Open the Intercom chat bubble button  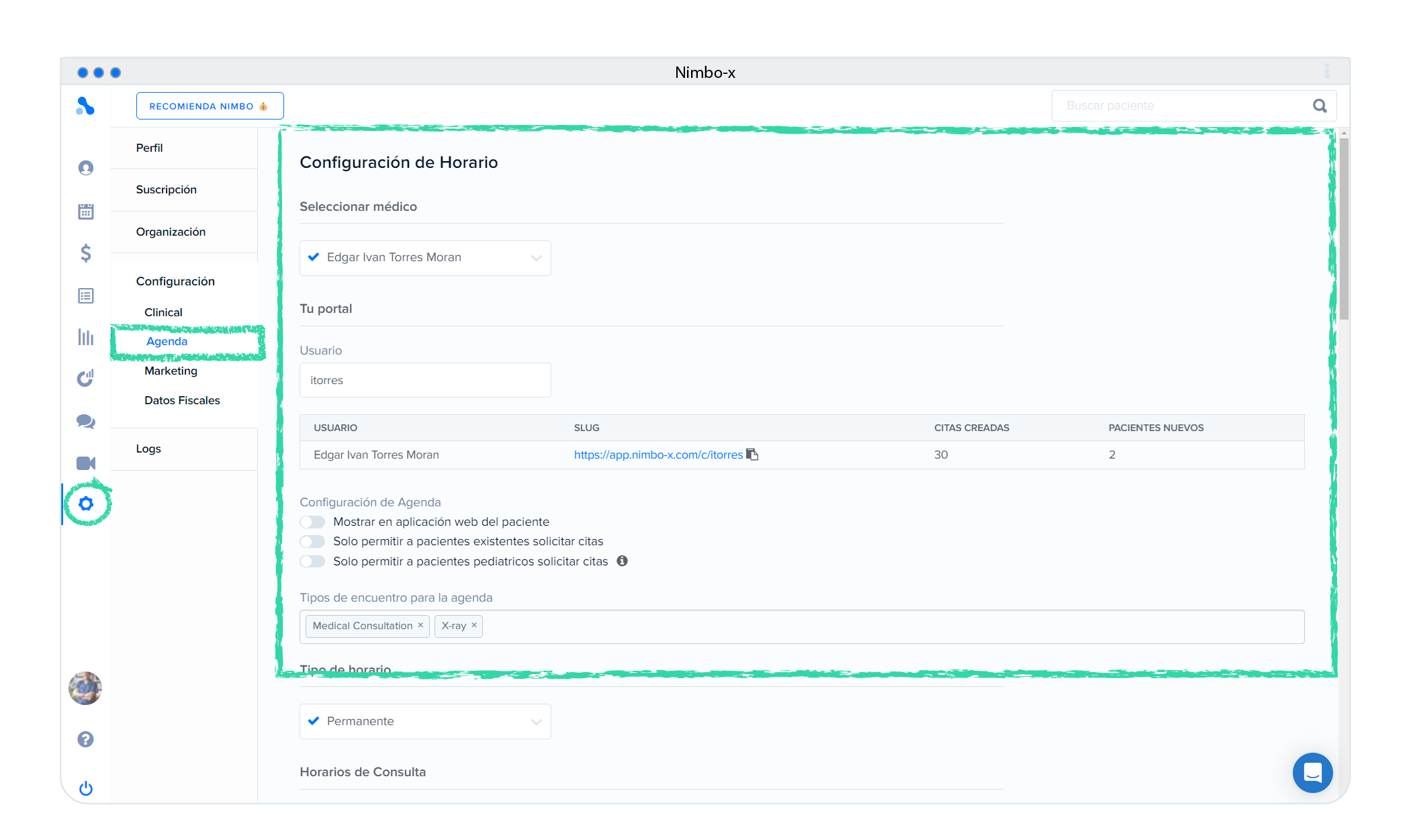coord(1312,773)
